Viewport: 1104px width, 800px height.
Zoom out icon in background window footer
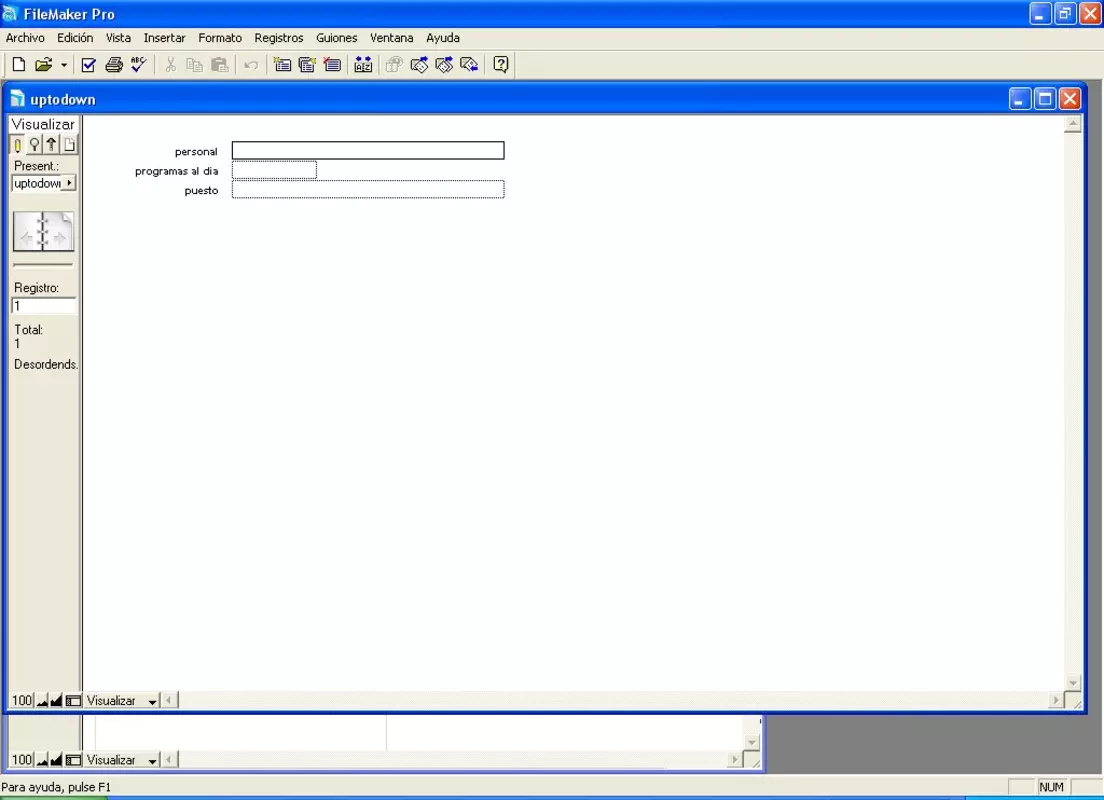click(x=42, y=760)
